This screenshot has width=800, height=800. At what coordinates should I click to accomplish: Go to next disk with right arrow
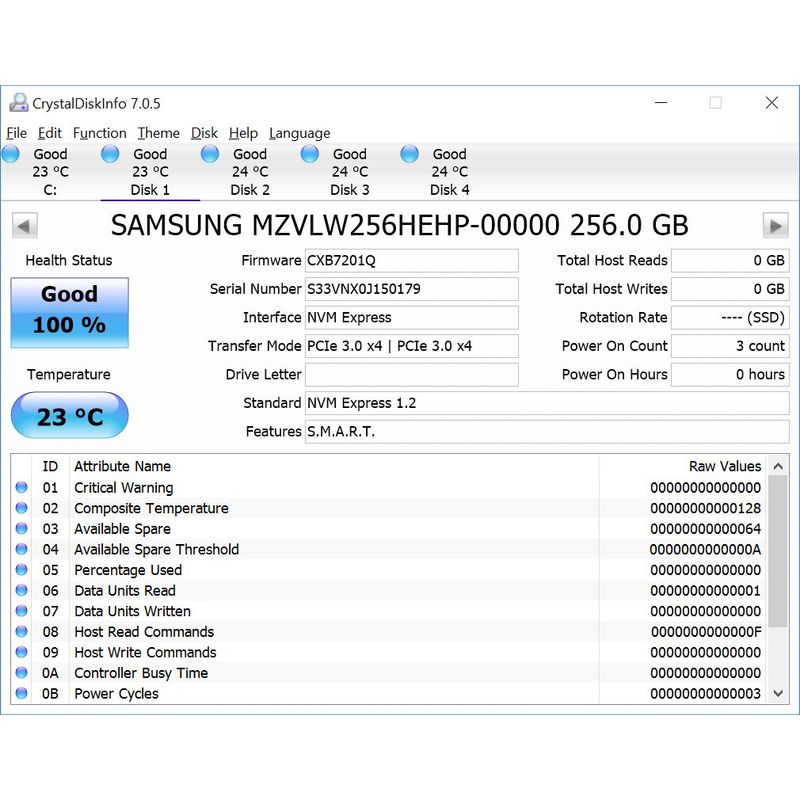coord(776,226)
